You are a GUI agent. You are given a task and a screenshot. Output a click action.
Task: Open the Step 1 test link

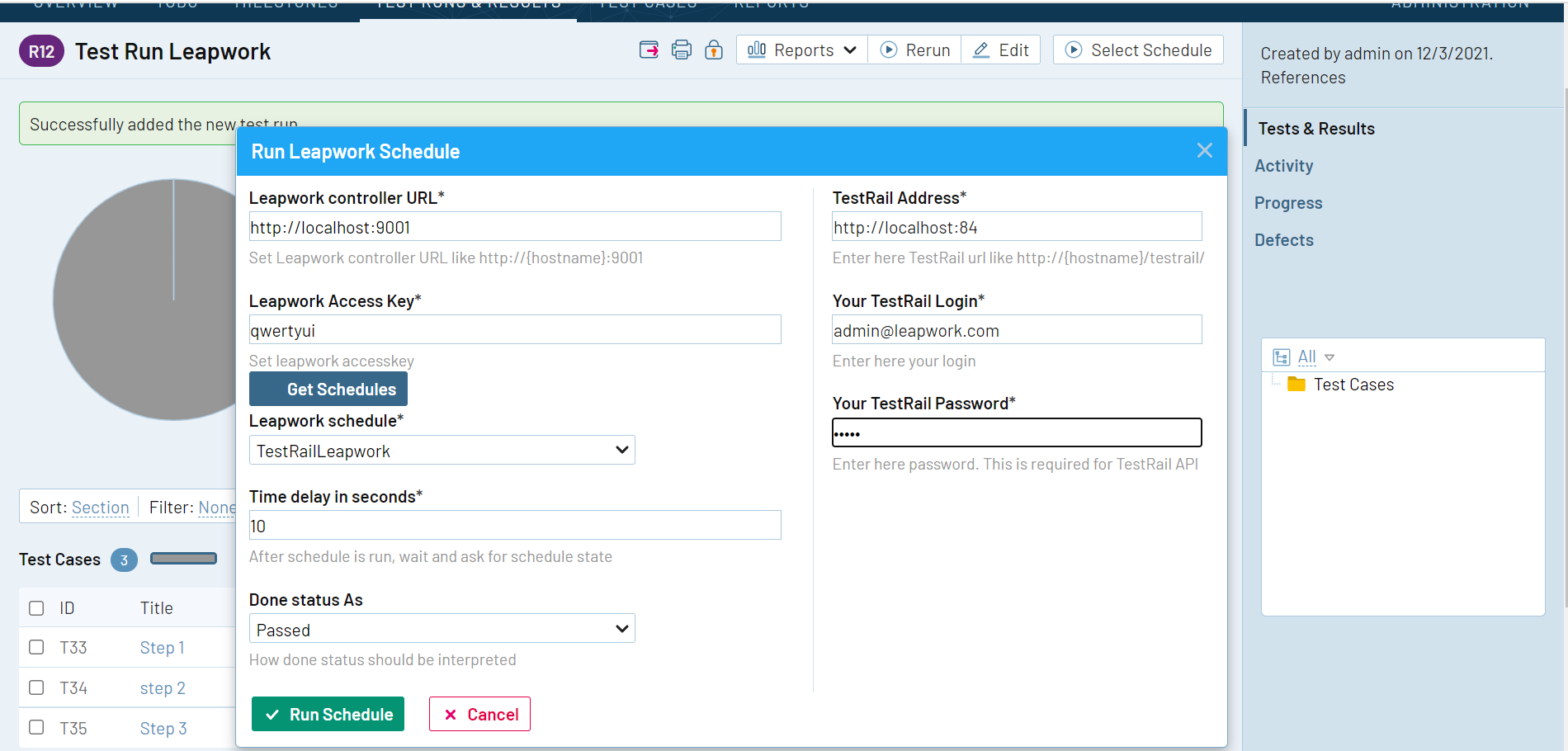[x=162, y=648]
